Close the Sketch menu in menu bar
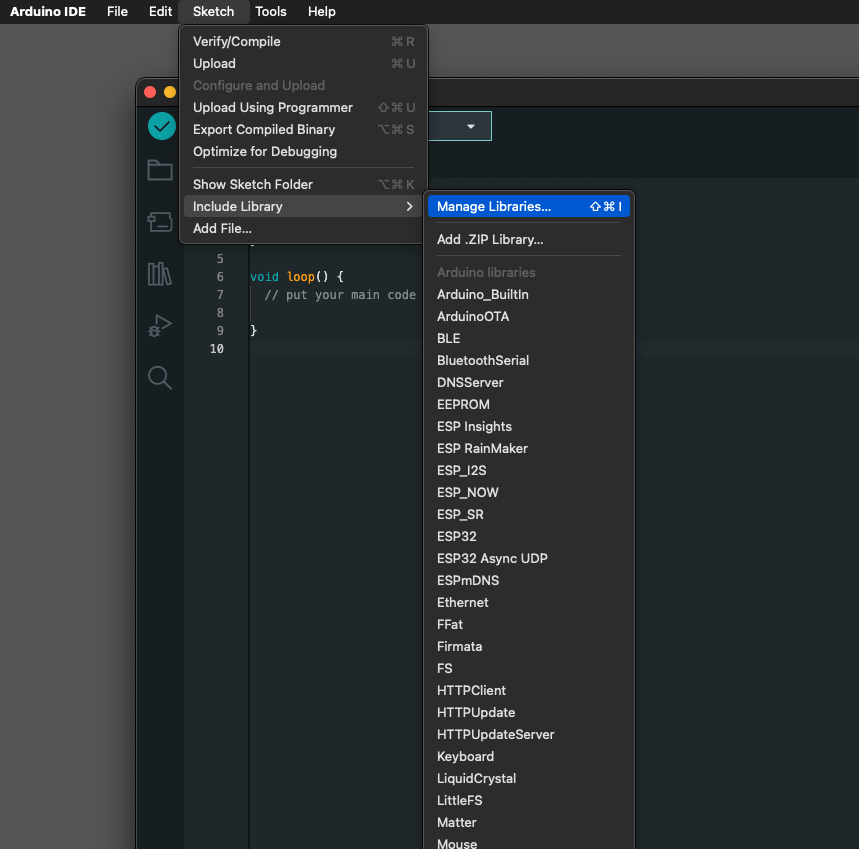 tap(214, 12)
